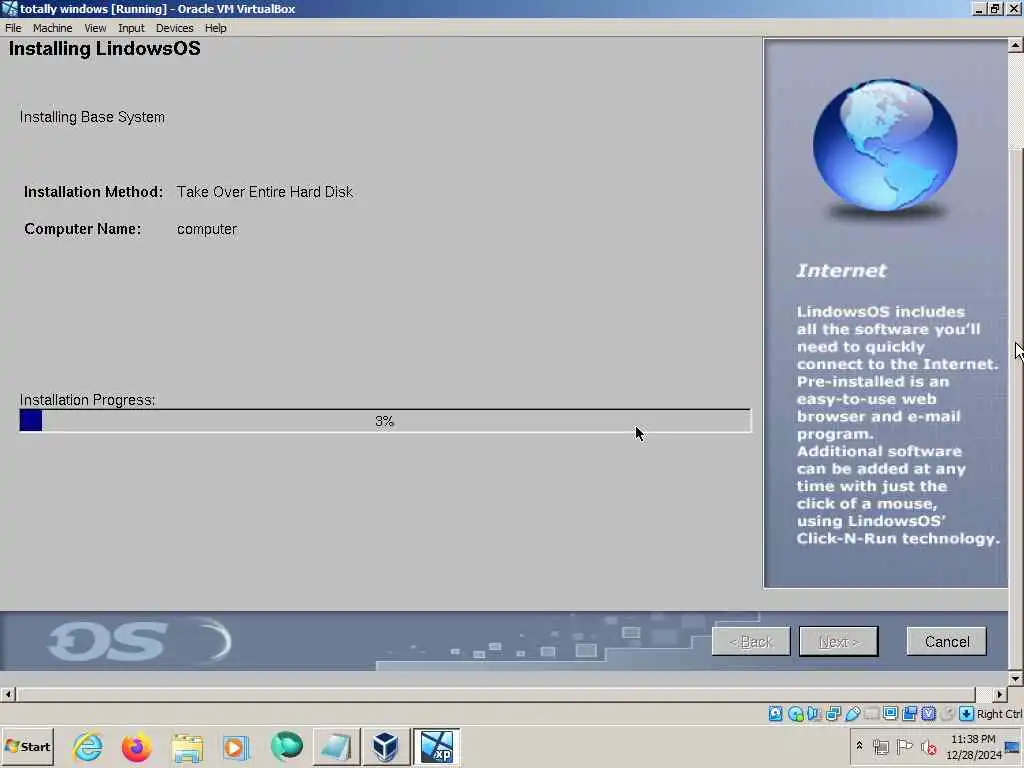Image resolution: width=1024 pixels, height=768 pixels.
Task: Click the green globe taskbar icon
Action: (286, 746)
